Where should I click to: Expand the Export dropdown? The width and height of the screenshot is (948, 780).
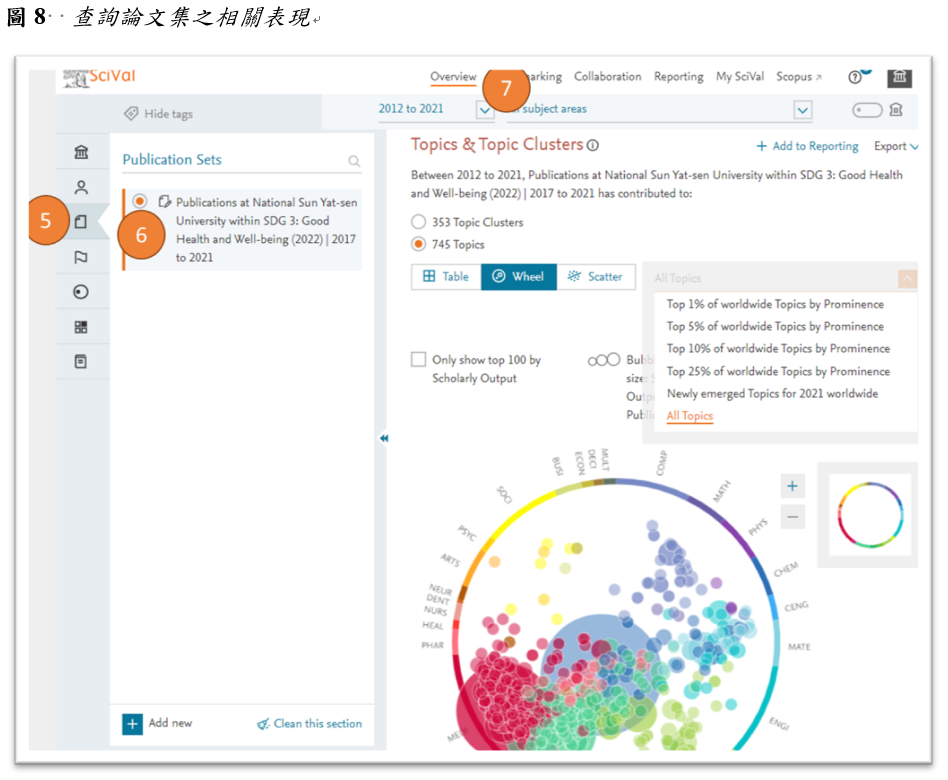pyautogui.click(x=896, y=146)
